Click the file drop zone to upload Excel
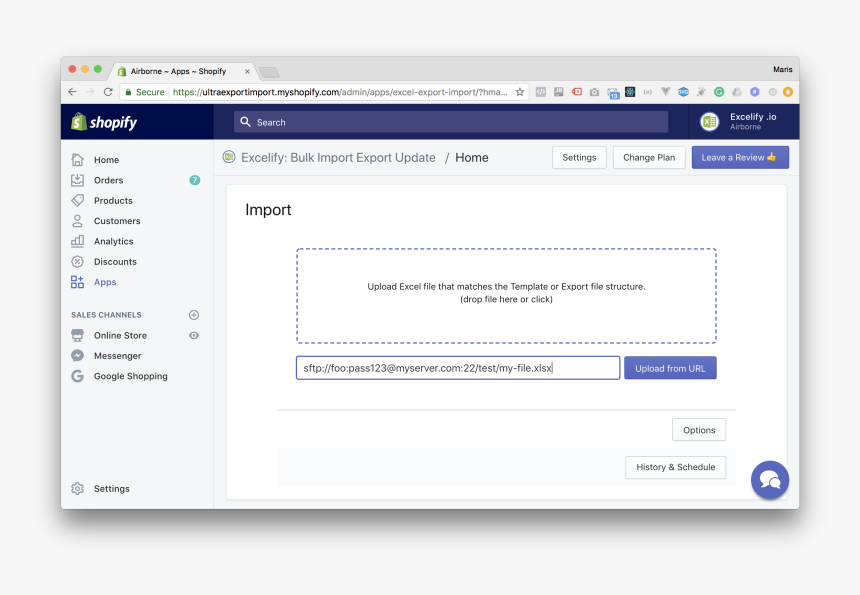This screenshot has width=860, height=595. 506,296
